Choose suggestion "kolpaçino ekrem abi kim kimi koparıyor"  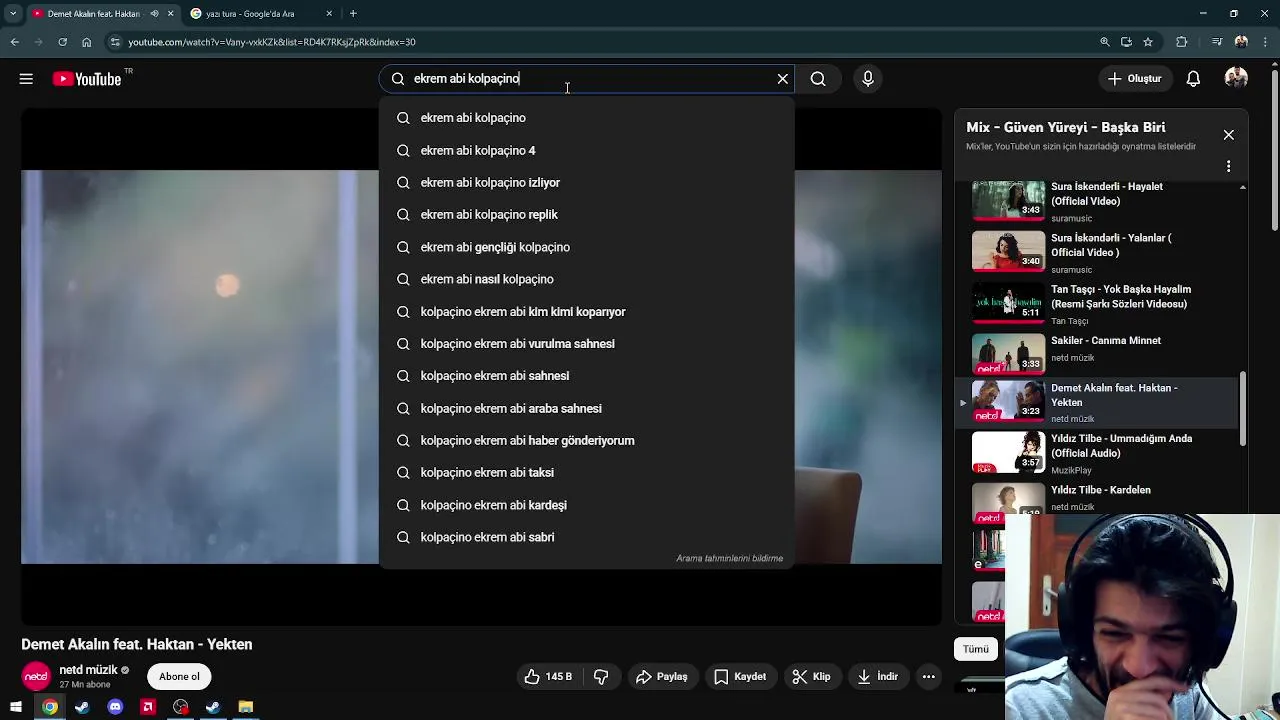click(587, 312)
